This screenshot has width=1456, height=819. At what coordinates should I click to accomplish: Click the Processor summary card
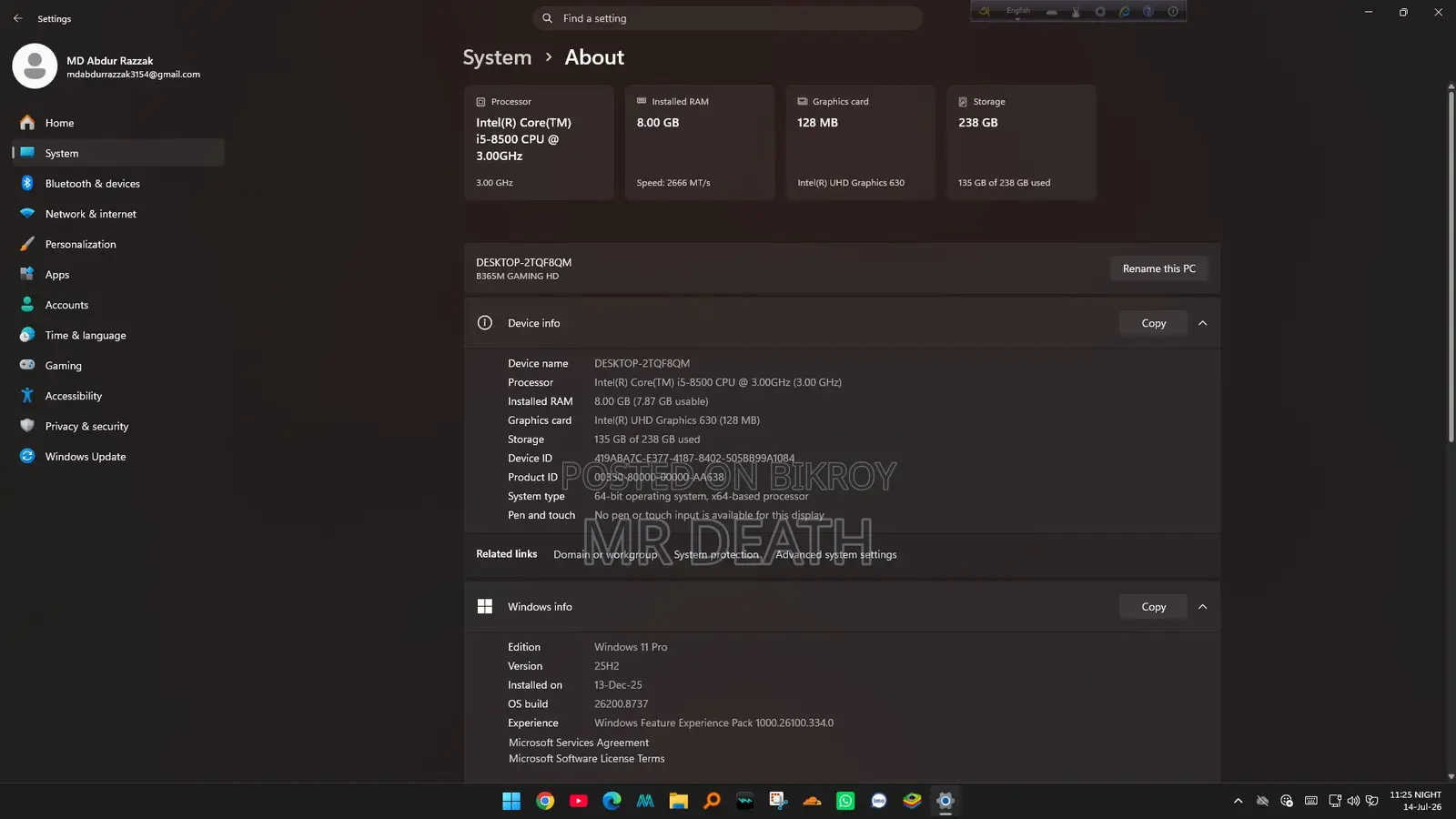pos(539,142)
